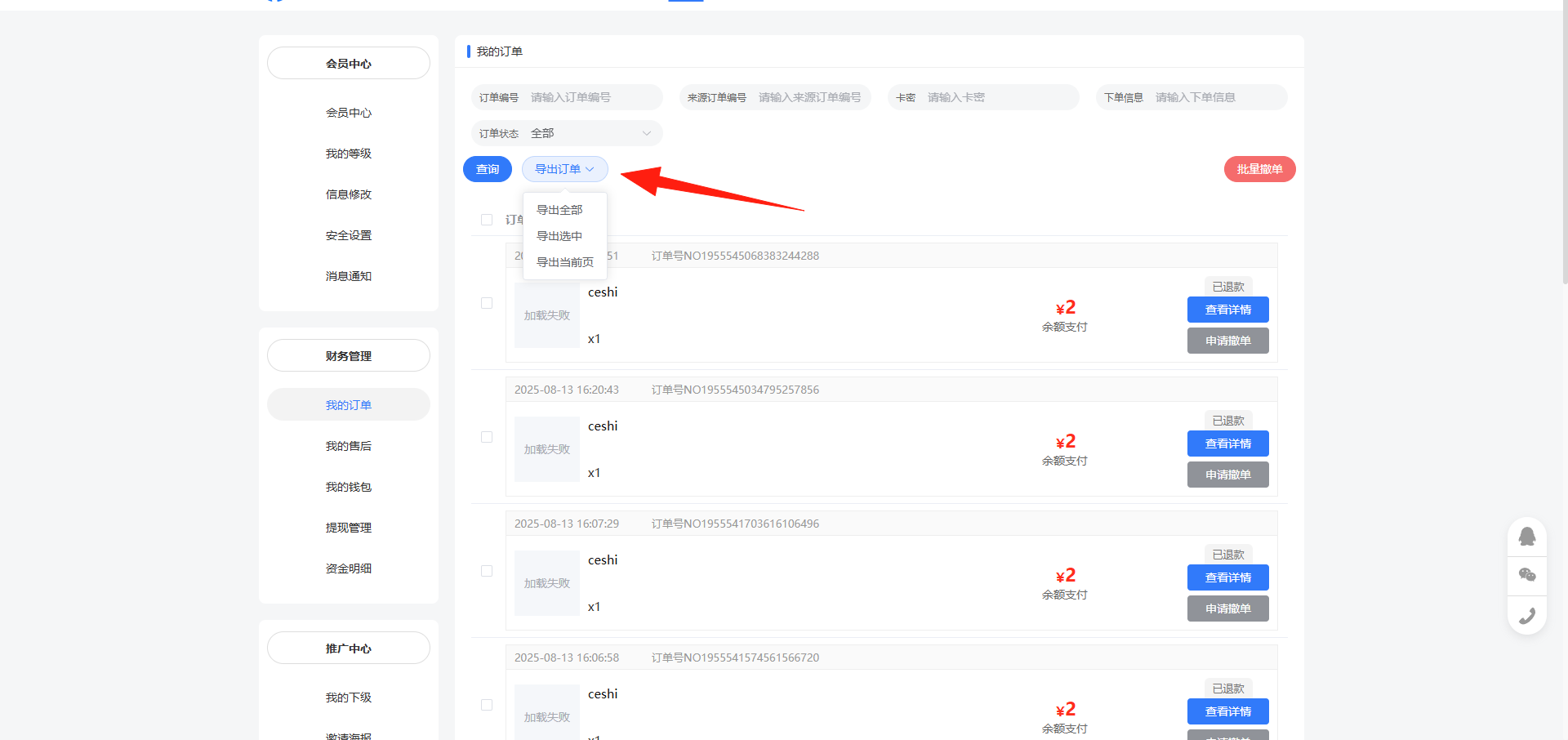The image size is (1568, 740).
Task: Choose 导出全部 from export menu
Action: [559, 210]
